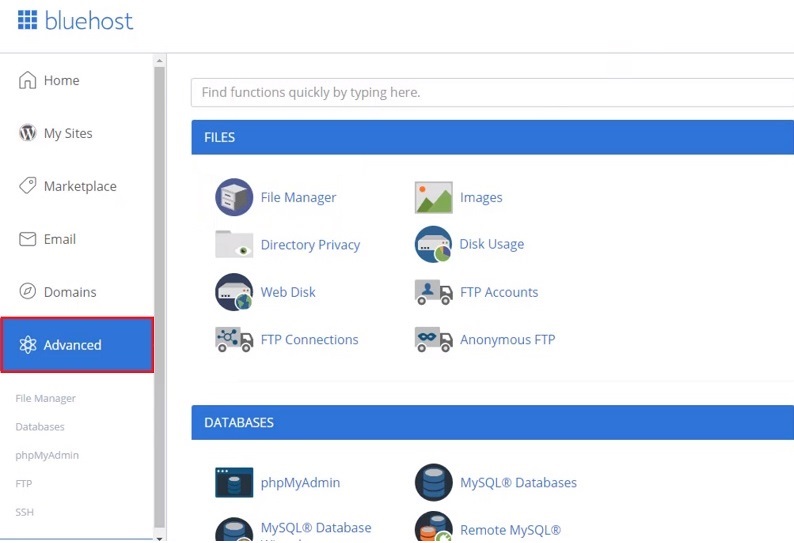This screenshot has width=794, height=543.
Task: Open the Disk Usage pie chart icon
Action: [x=433, y=244]
